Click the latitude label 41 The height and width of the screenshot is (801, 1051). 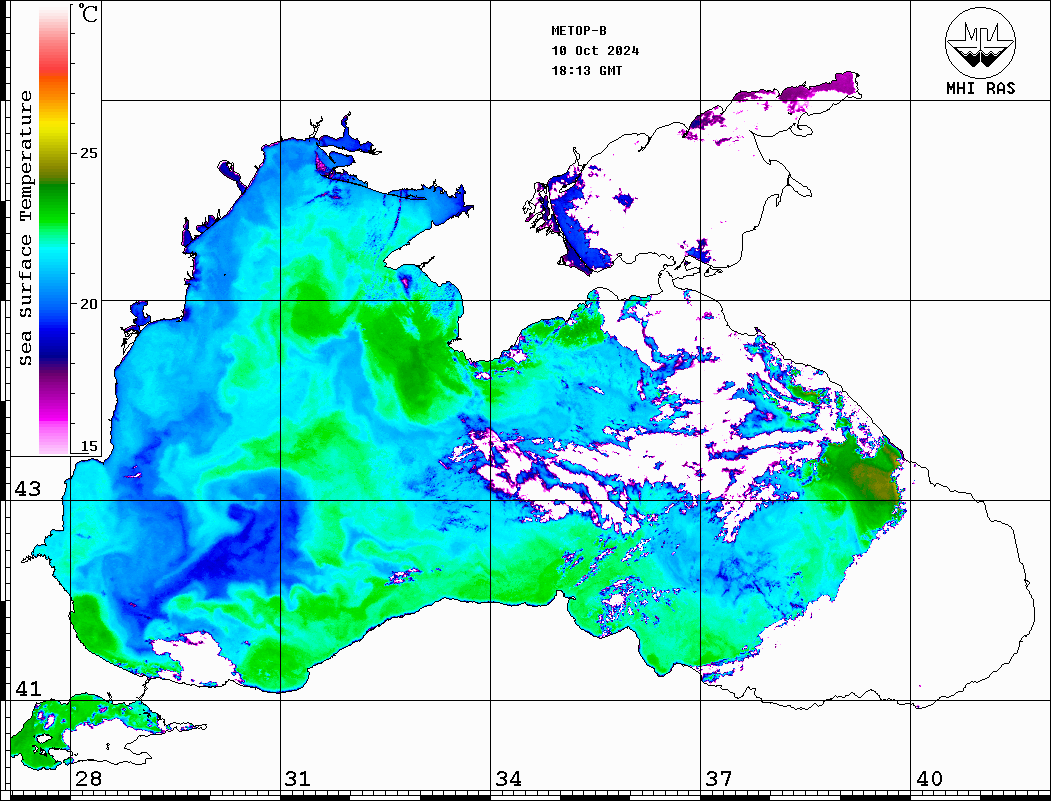[x=27, y=689]
